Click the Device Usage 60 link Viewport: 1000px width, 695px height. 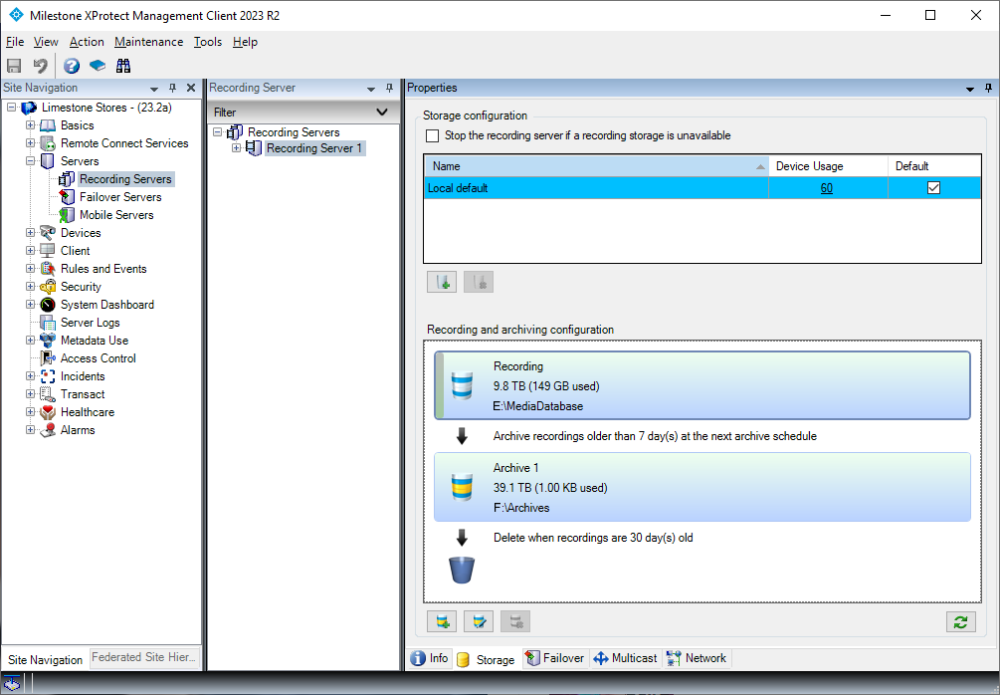coord(827,188)
